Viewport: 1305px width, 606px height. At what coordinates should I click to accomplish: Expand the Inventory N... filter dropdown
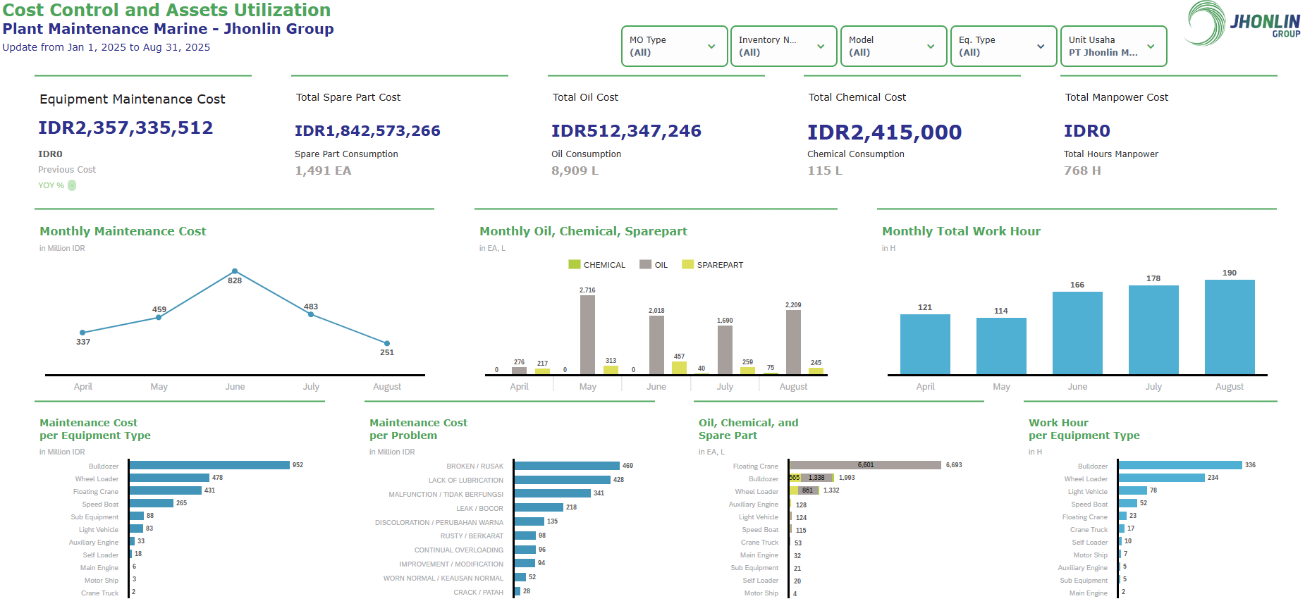point(784,46)
